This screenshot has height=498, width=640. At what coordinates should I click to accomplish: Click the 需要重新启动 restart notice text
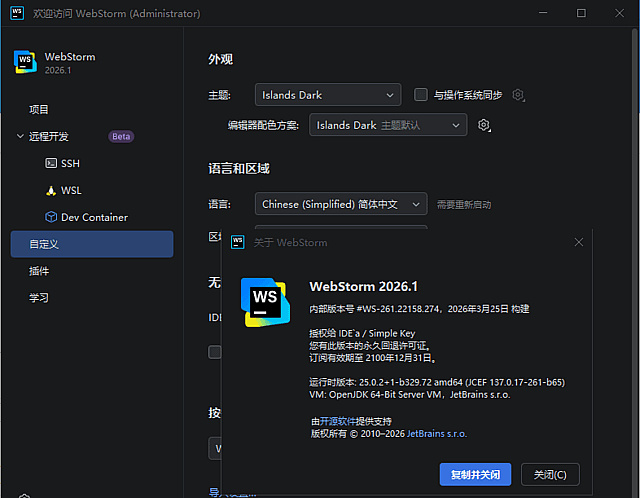point(464,205)
